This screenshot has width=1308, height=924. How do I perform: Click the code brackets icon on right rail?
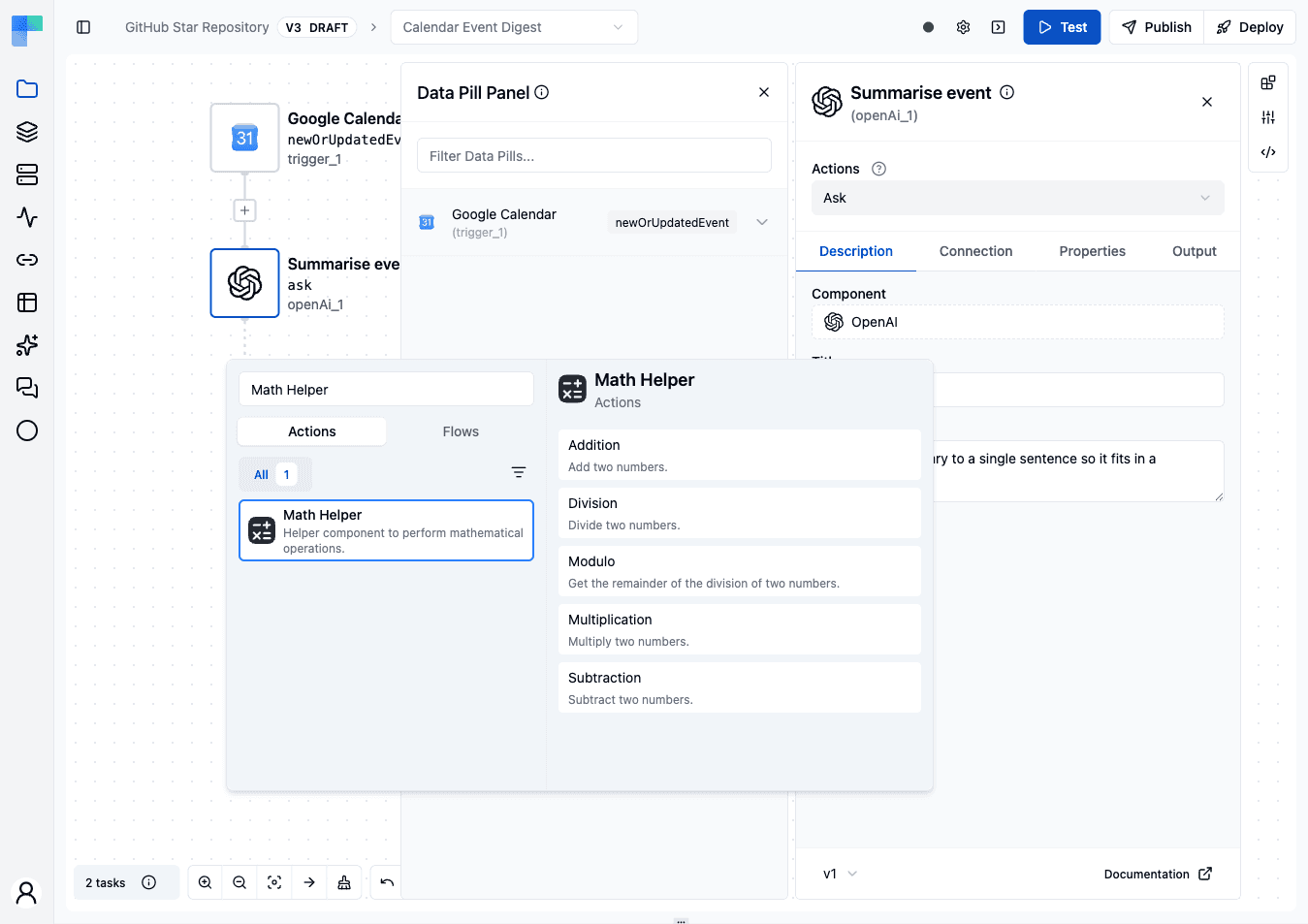point(1268,152)
